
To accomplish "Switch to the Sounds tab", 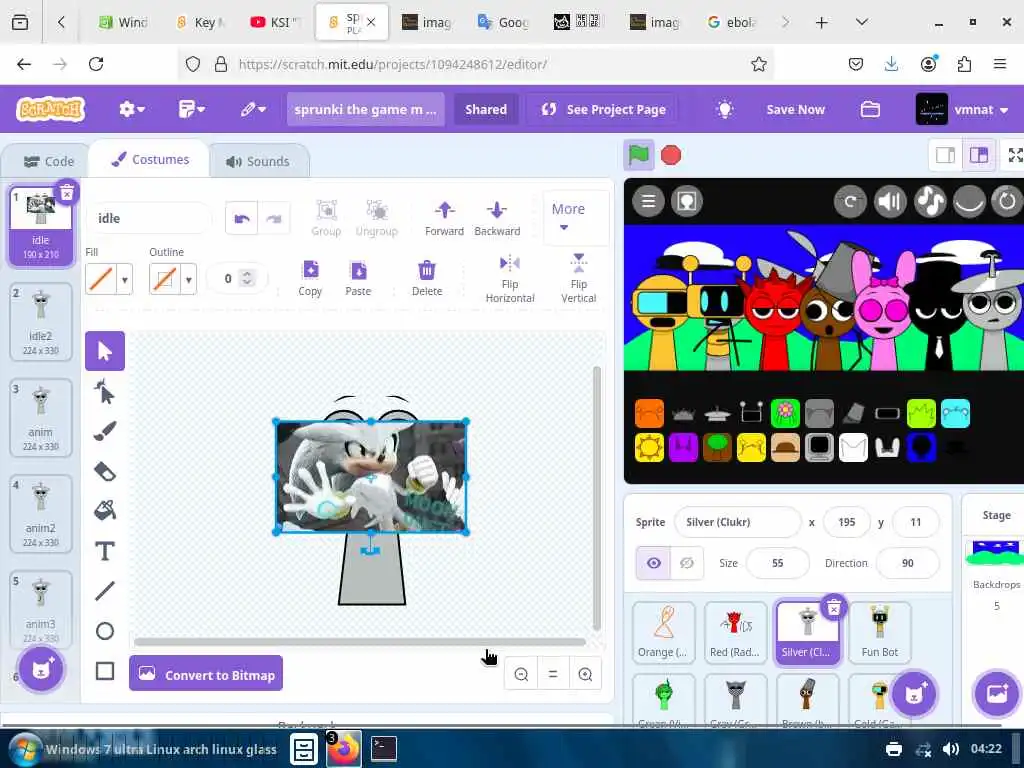I will [x=258, y=161].
